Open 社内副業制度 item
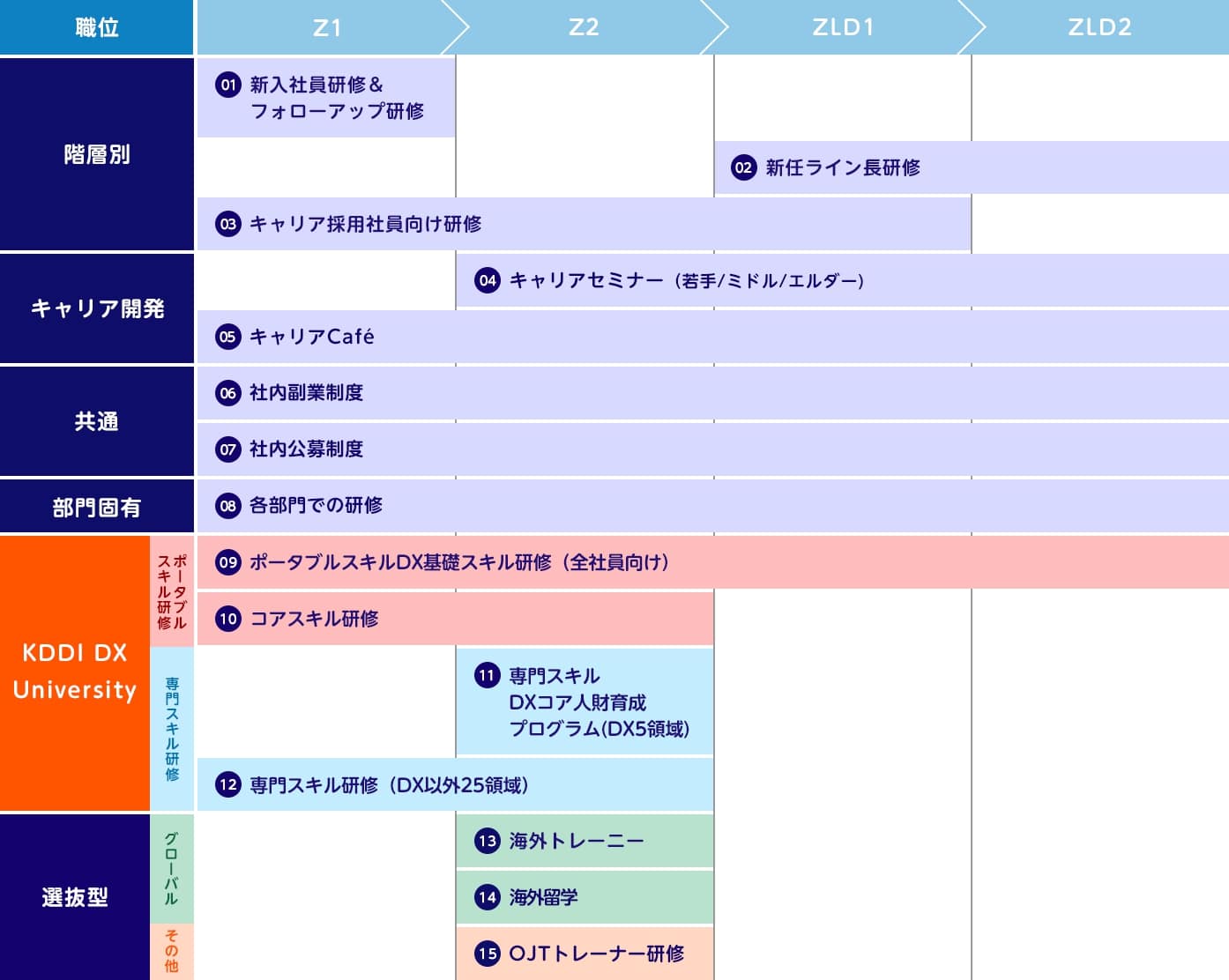This screenshot has width=1229, height=980. click(x=713, y=393)
